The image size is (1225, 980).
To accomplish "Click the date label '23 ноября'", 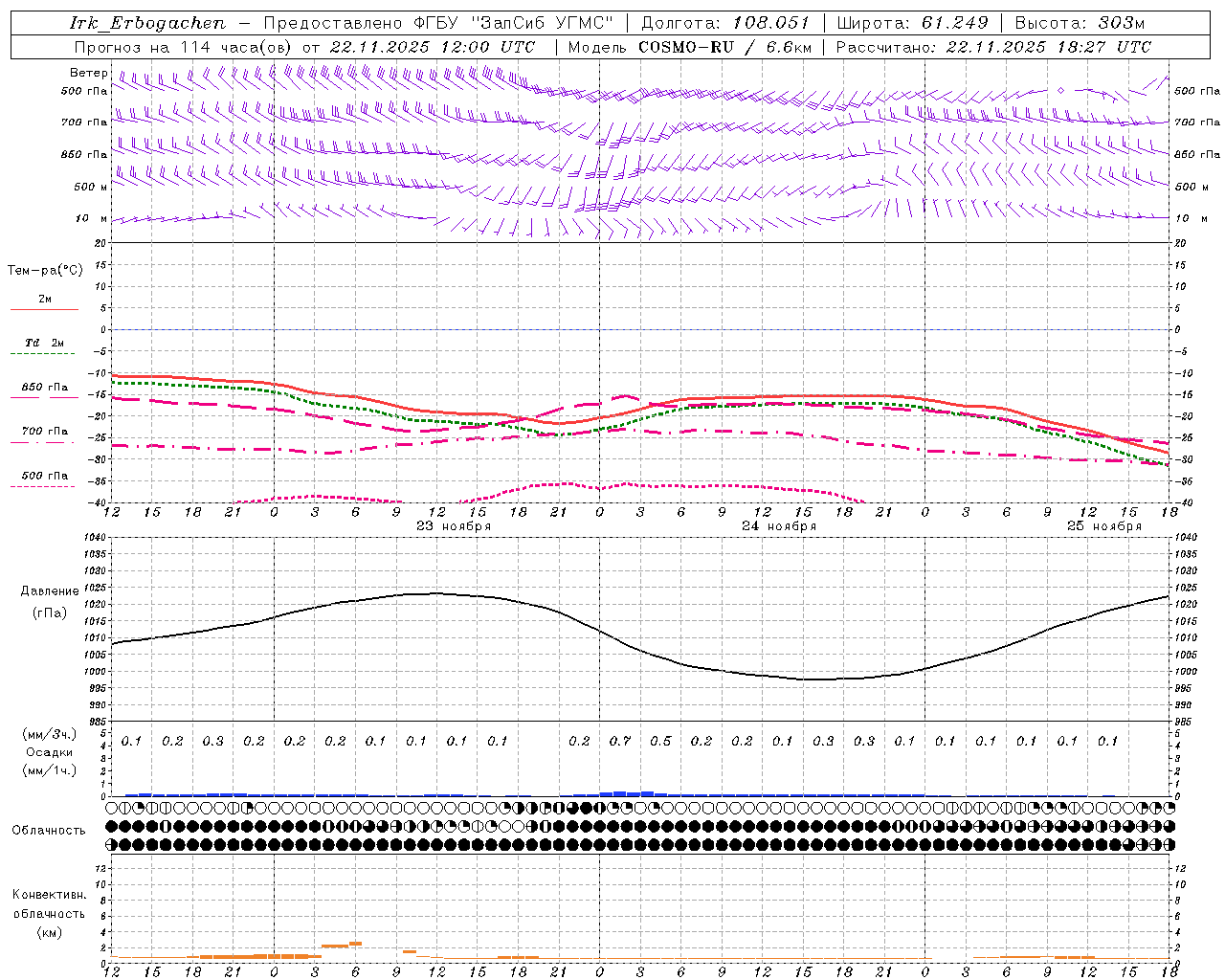I will 454,526.
